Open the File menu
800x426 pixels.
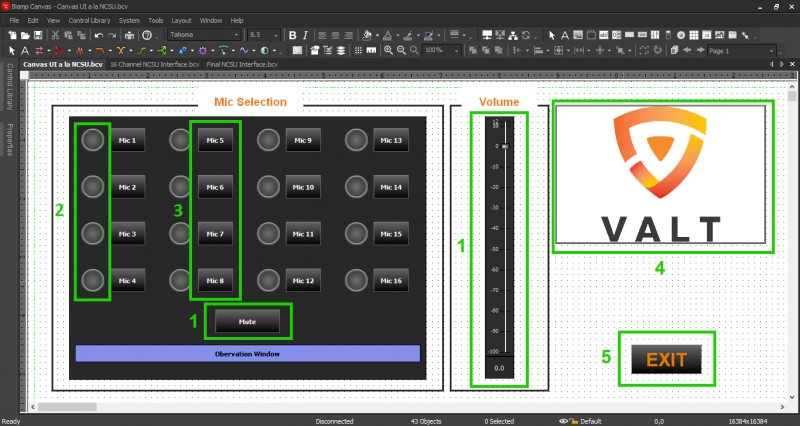tap(14, 20)
